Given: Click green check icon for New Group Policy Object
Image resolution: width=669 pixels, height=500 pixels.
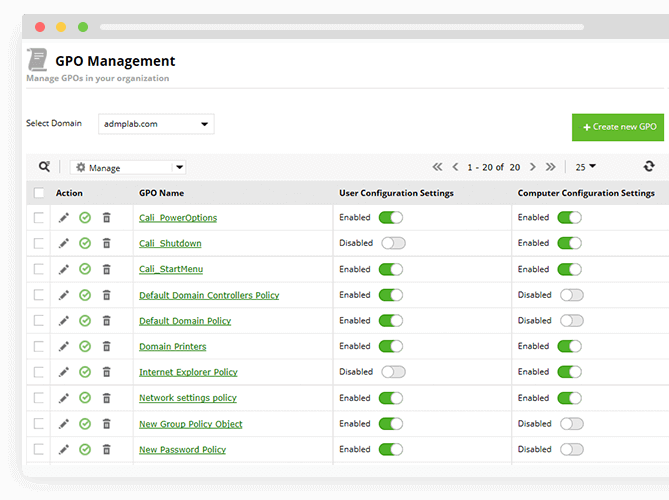Looking at the screenshot, I should [85, 424].
